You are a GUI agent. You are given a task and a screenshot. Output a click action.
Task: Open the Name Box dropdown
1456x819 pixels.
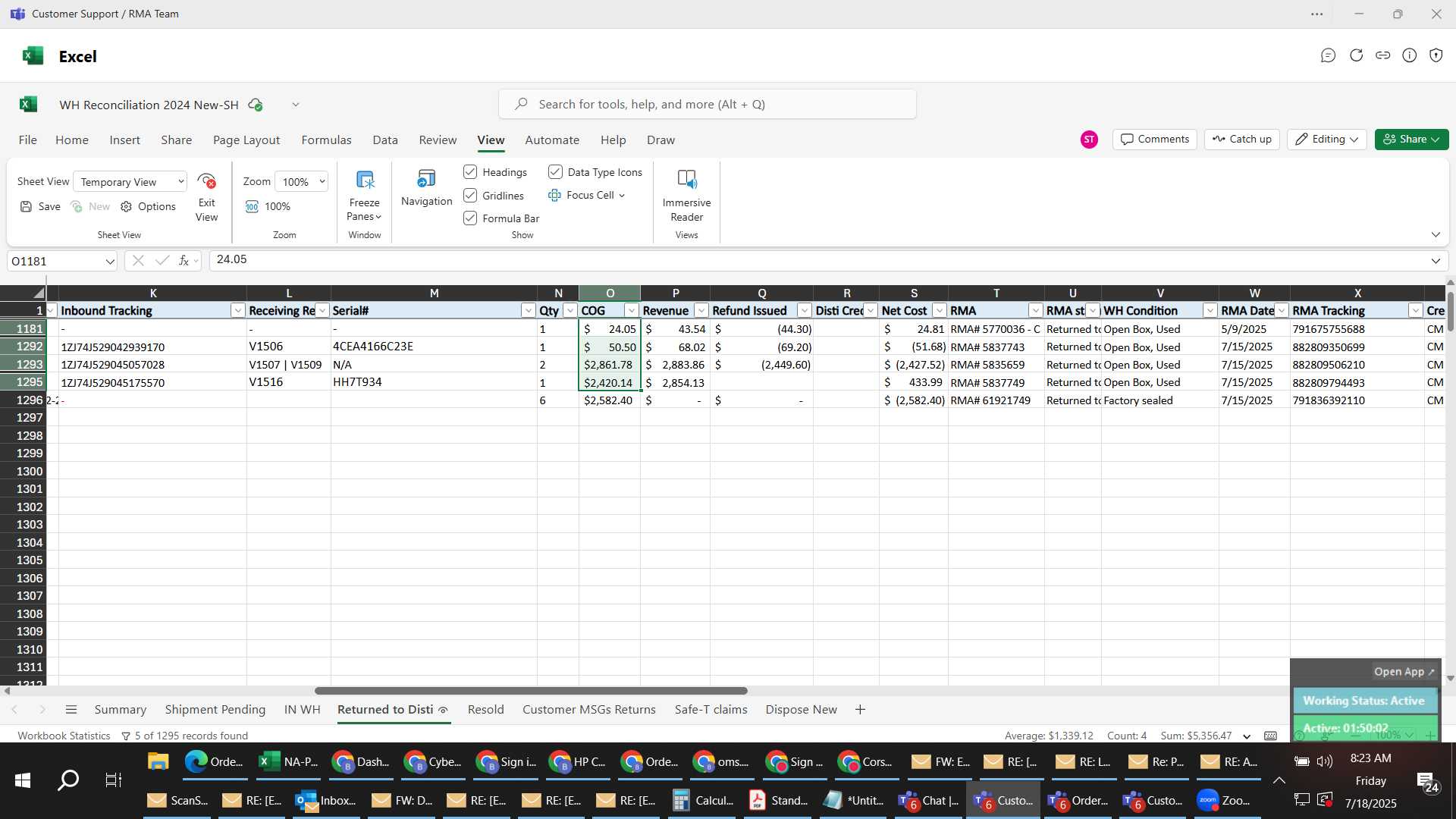[110, 262]
